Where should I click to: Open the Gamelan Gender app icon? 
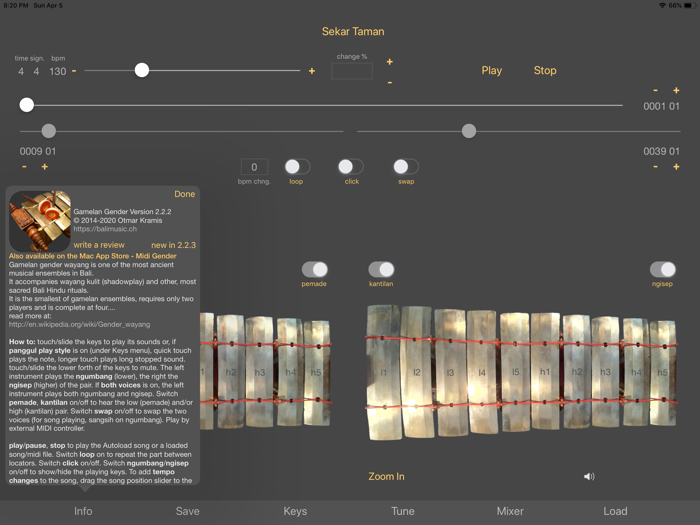click(40, 221)
